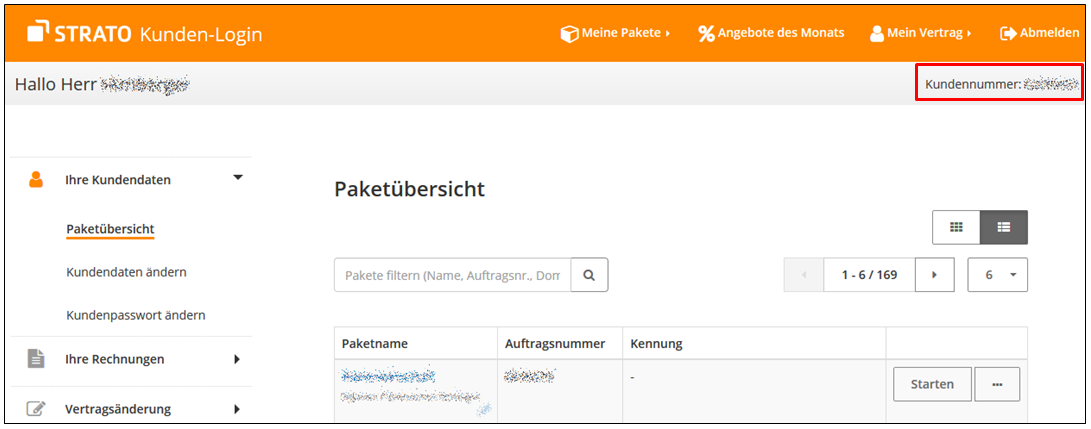Open Kundenpasswort ändern in sidebar
The image size is (1091, 429).
pyautogui.click(x=135, y=315)
